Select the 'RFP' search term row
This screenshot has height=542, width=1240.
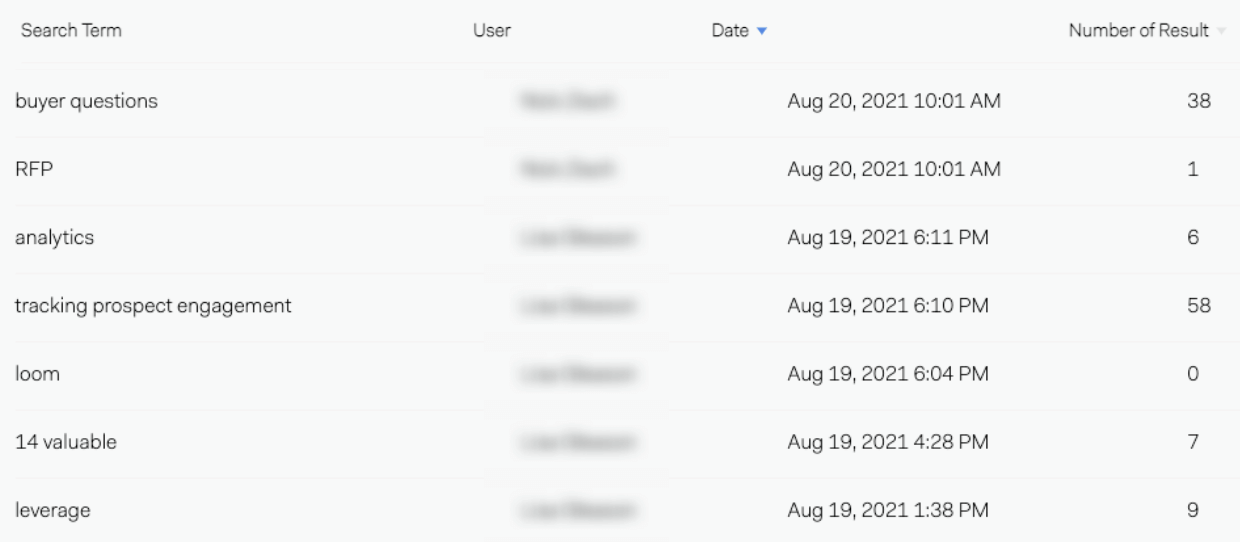click(x=33, y=170)
